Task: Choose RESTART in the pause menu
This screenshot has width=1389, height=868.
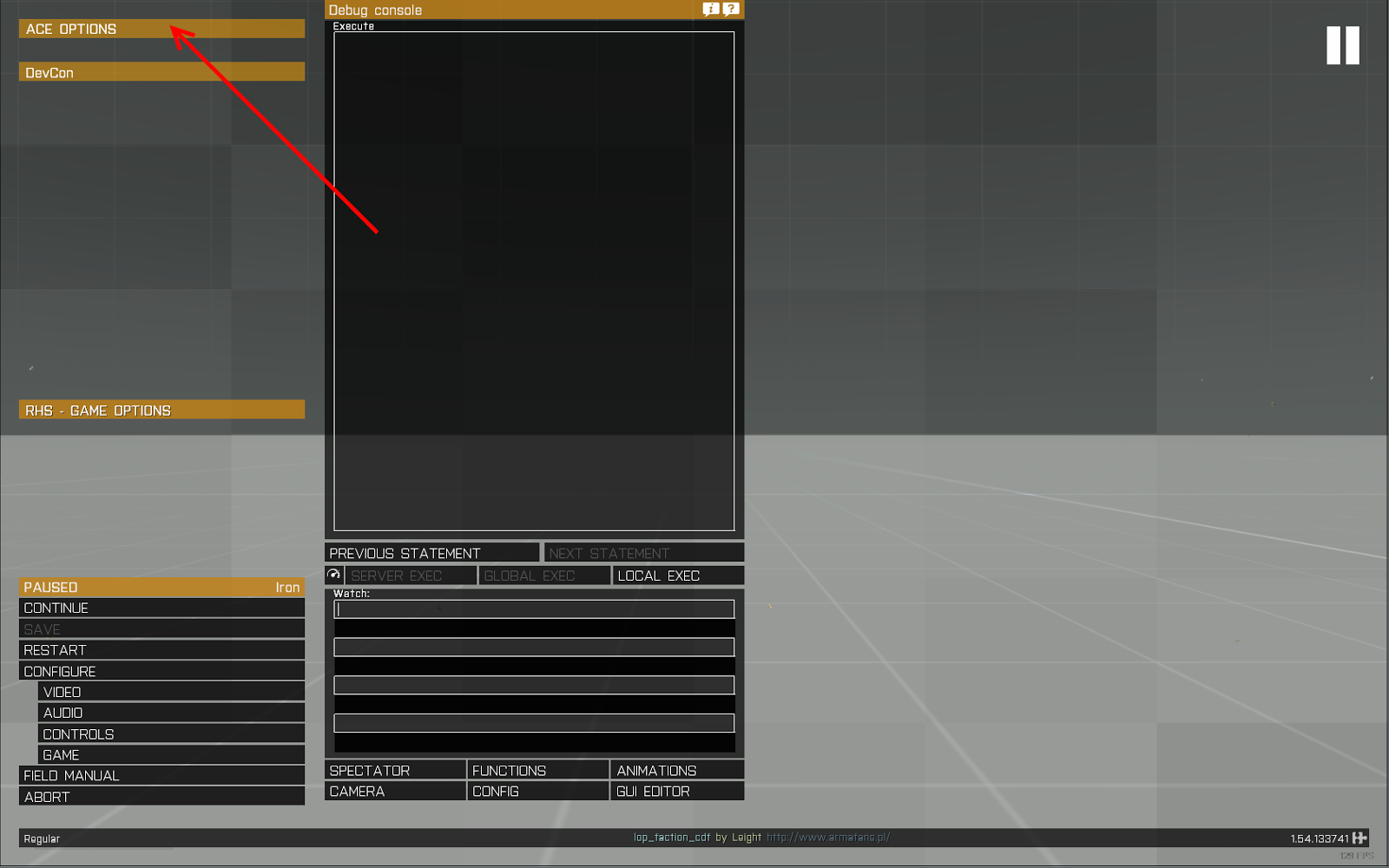Action: [x=161, y=649]
